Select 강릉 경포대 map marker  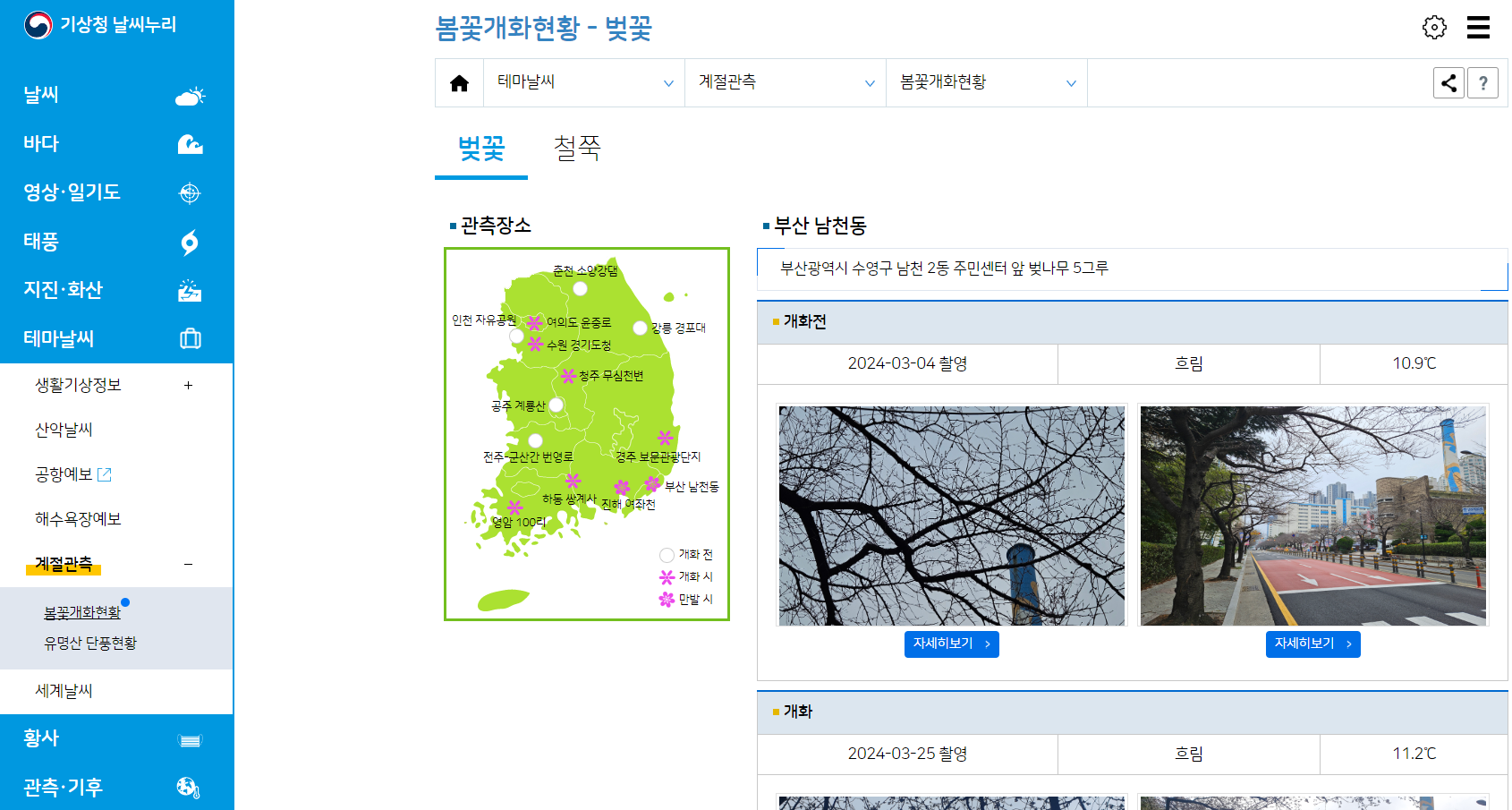point(640,328)
